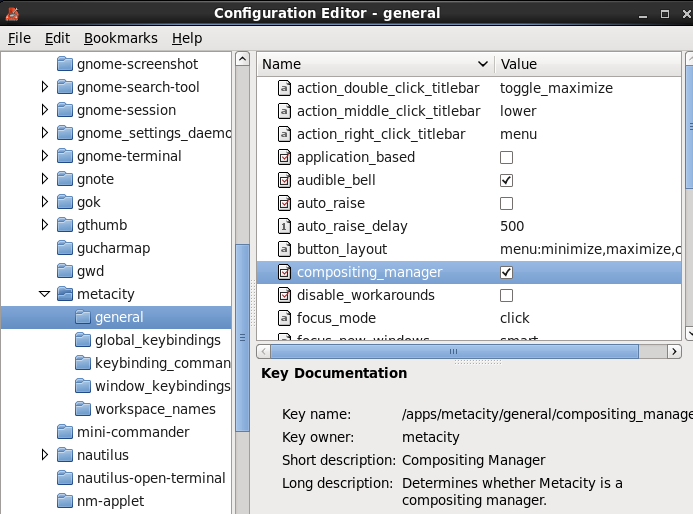The height and width of the screenshot is (514, 693).
Task: Select the window_keybindings tree item
Action: 163,386
